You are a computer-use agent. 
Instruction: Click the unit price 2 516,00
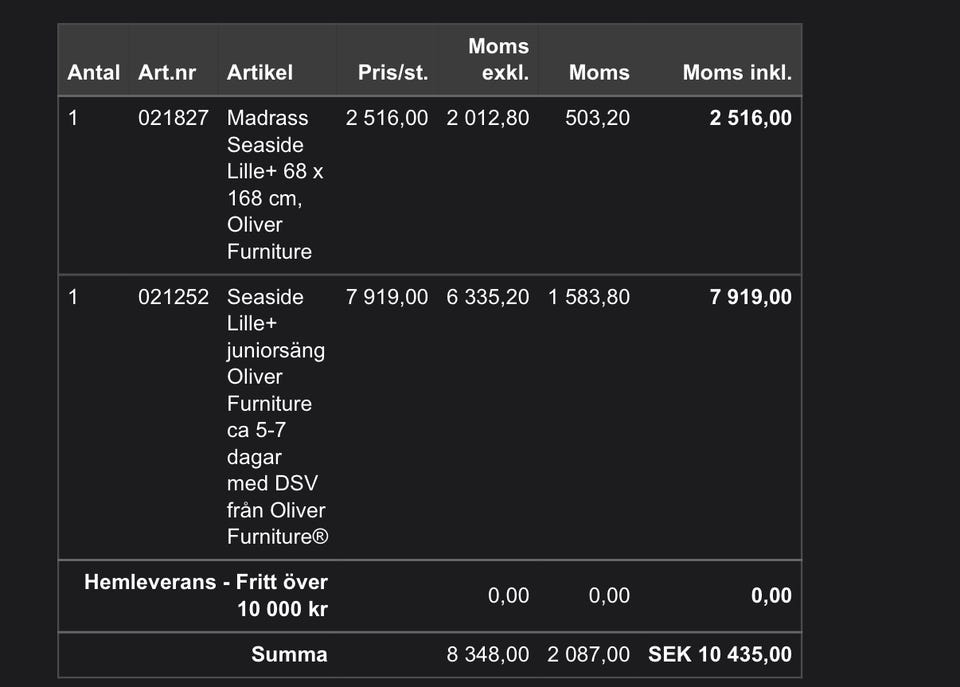point(387,118)
